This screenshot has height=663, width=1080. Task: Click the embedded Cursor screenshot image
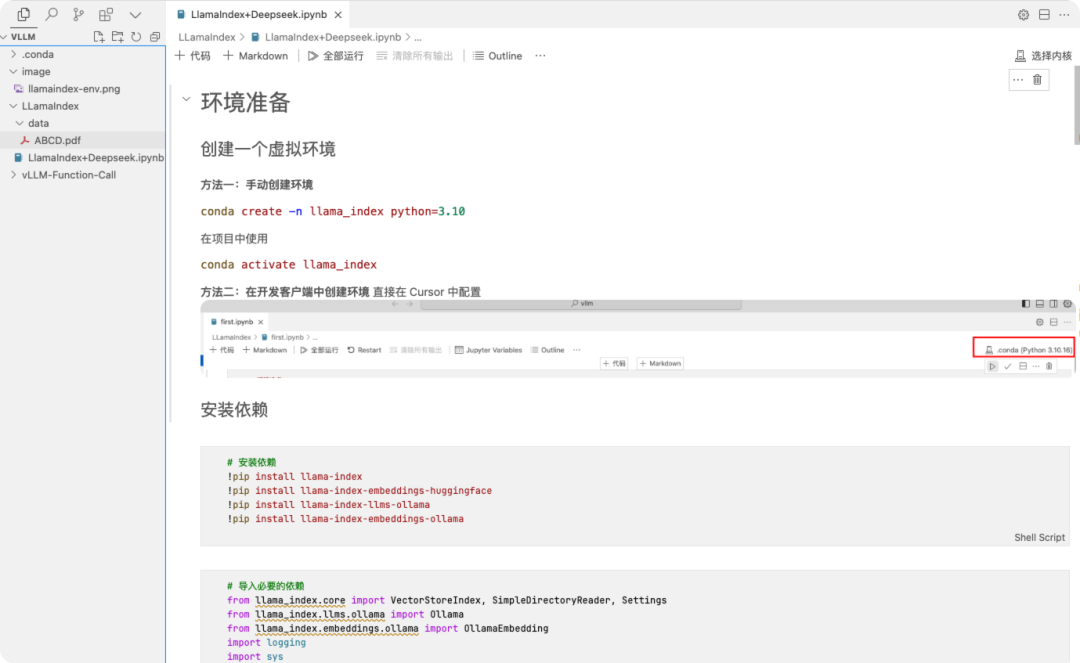pos(638,338)
